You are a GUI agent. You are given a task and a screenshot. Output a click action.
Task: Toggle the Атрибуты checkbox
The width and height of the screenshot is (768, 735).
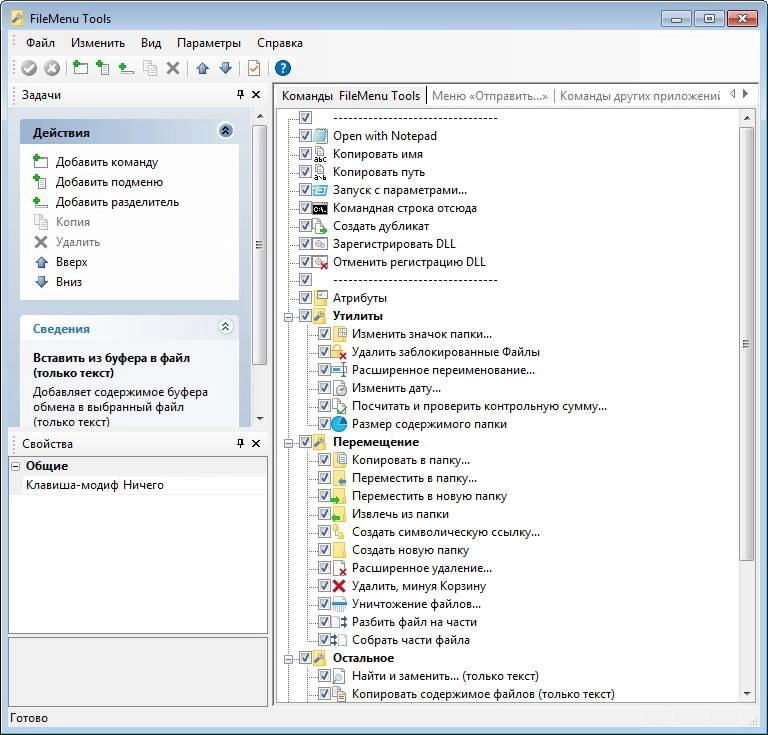coord(305,297)
